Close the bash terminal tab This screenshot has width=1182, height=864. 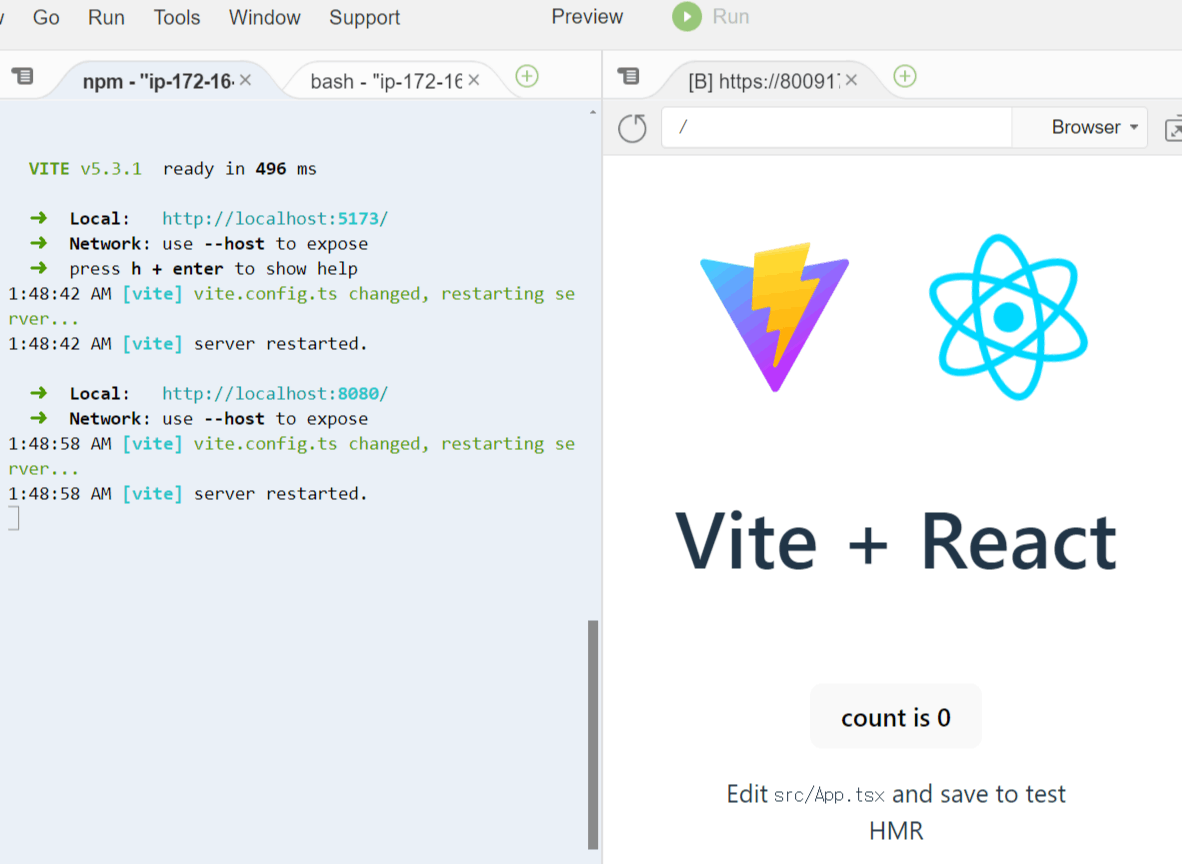pyautogui.click(x=473, y=80)
